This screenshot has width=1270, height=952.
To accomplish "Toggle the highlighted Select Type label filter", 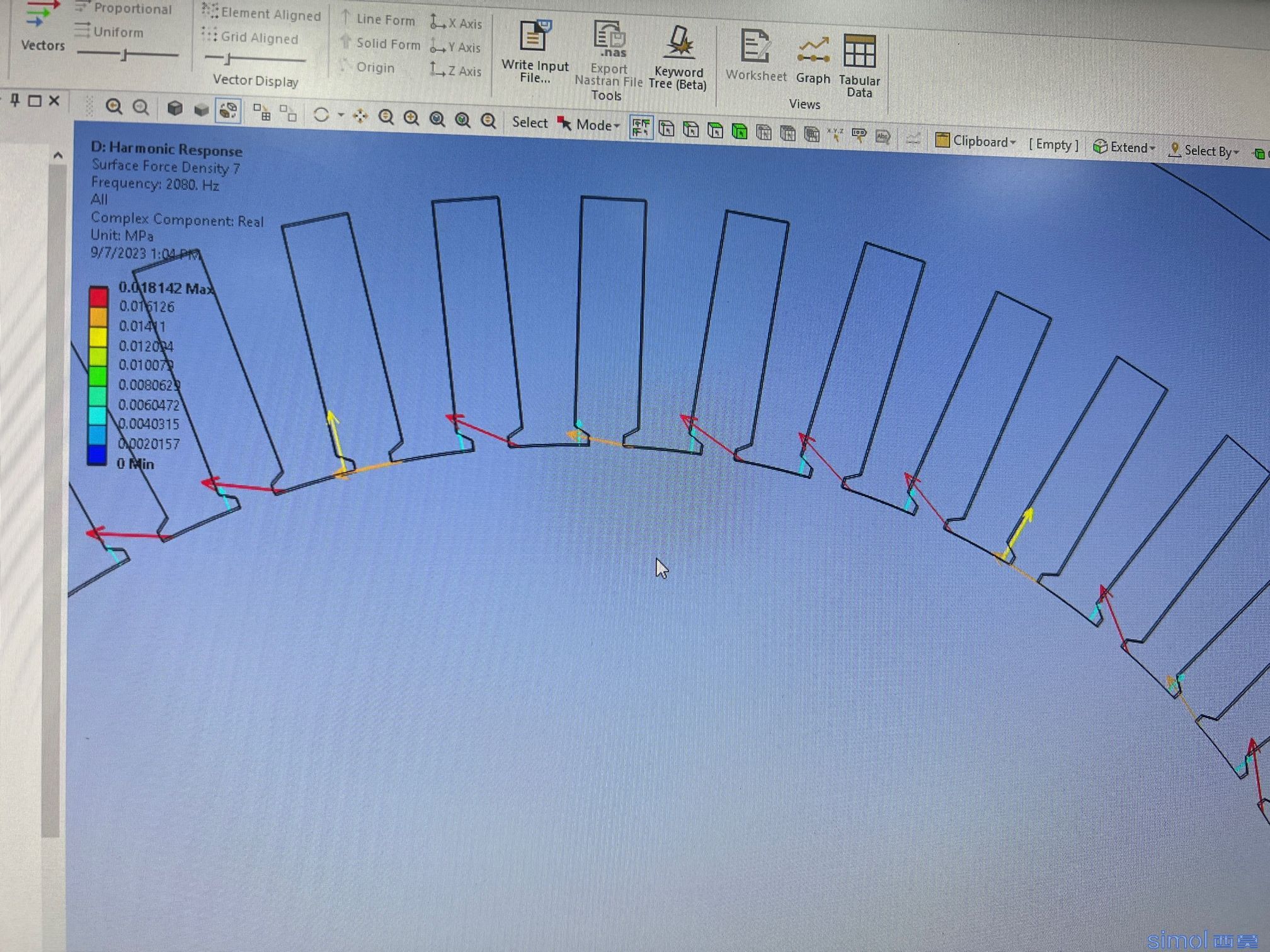I will click(641, 128).
